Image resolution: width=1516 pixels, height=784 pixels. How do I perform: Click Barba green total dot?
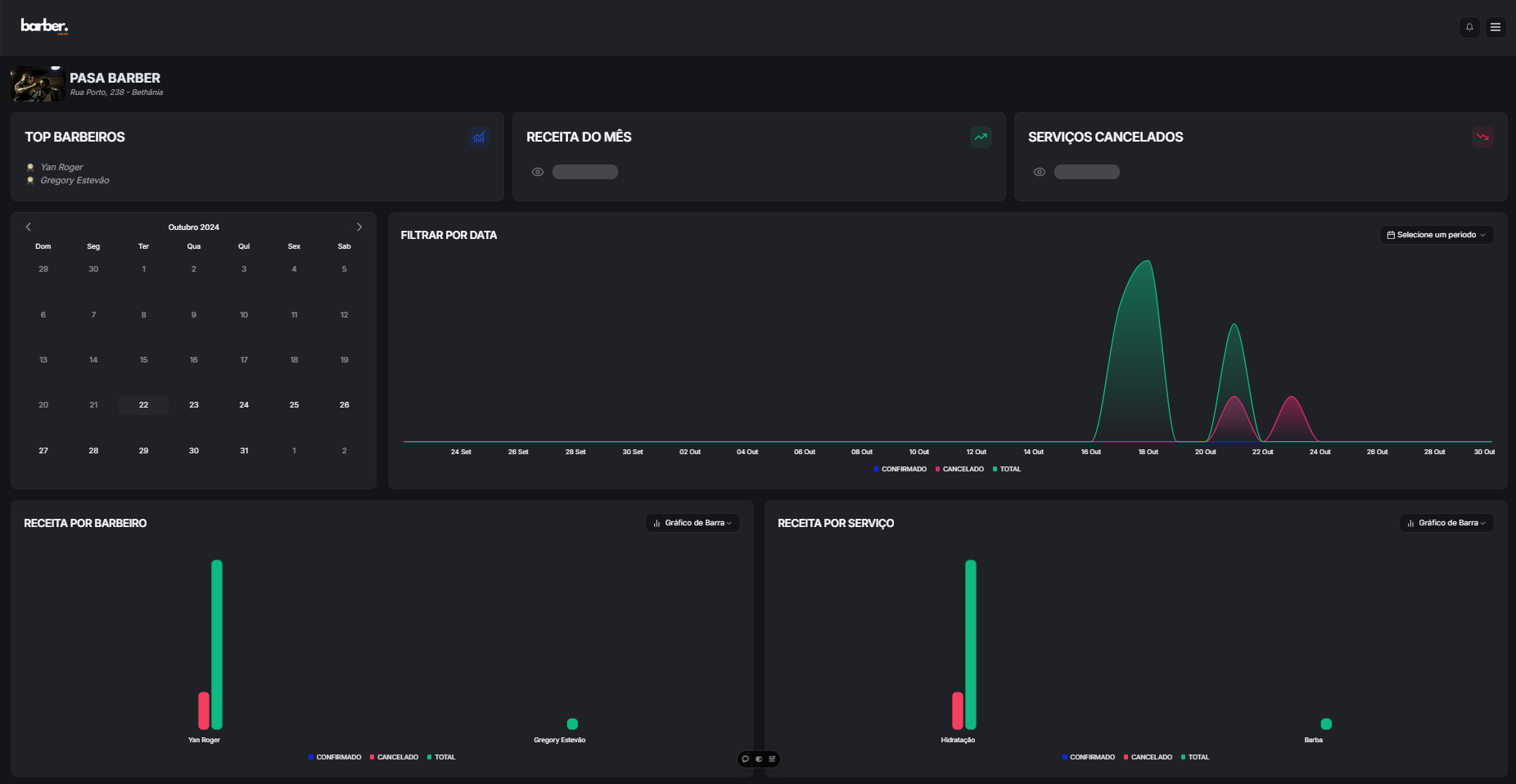1326,723
